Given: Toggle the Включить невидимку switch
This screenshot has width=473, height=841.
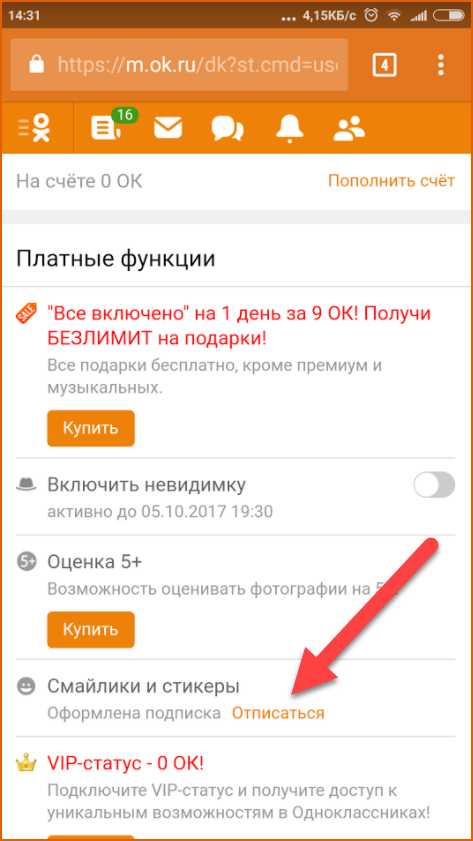Looking at the screenshot, I should point(434,485).
